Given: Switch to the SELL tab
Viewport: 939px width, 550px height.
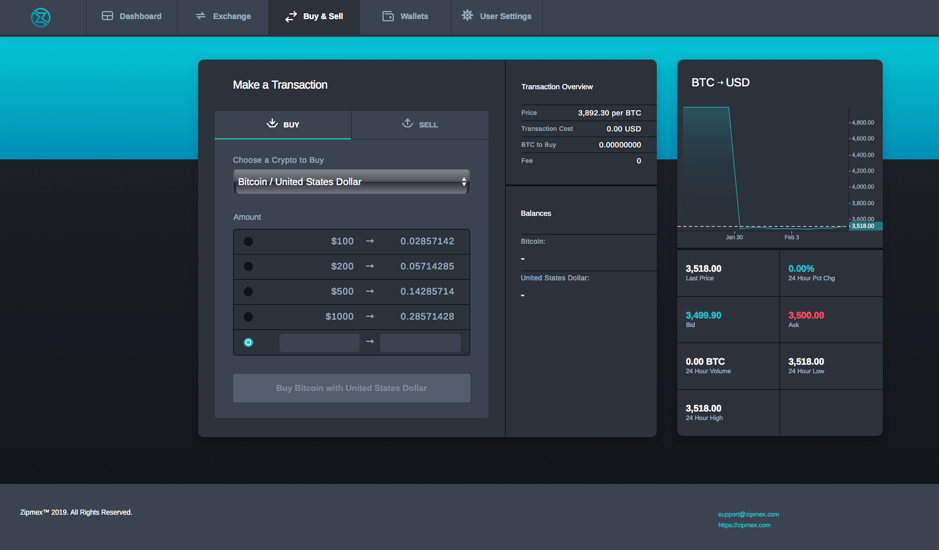Looking at the screenshot, I should (420, 125).
